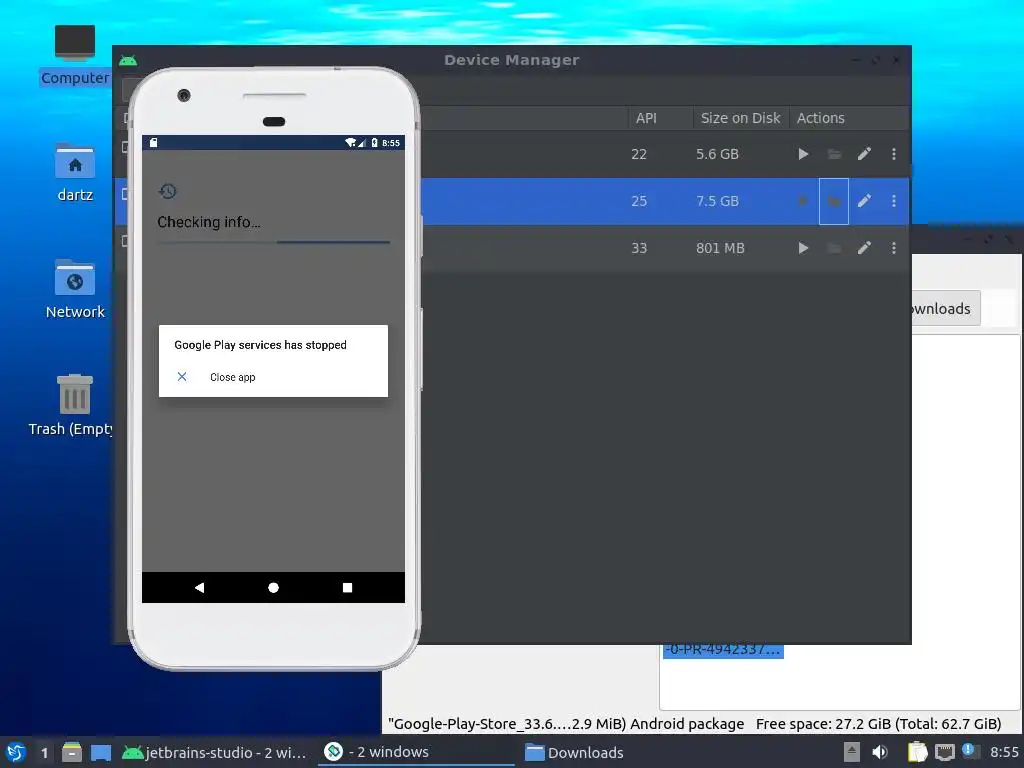Click the eject removable media tray icon
The height and width of the screenshot is (768, 1024).
[852, 752]
